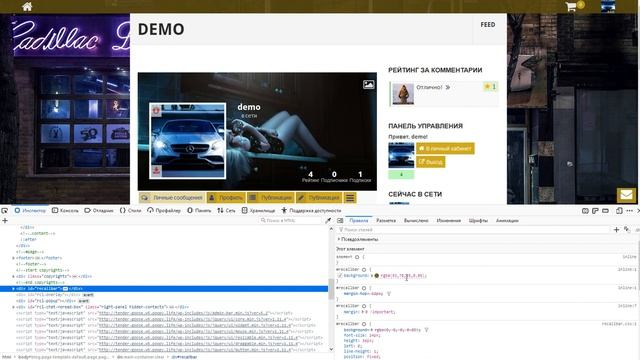The image size is (640, 360).
Task: Click the commenter avatar in comments rating
Action: tap(403, 94)
